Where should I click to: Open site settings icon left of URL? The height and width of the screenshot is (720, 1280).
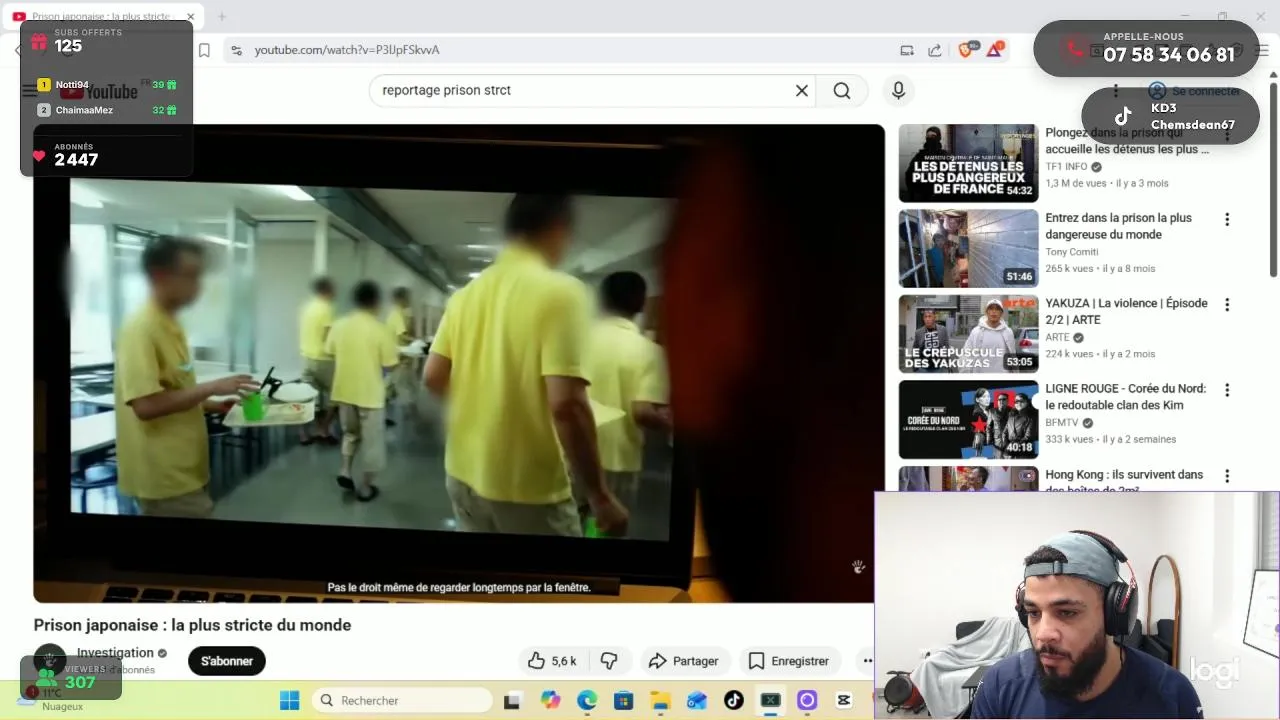coord(236,50)
